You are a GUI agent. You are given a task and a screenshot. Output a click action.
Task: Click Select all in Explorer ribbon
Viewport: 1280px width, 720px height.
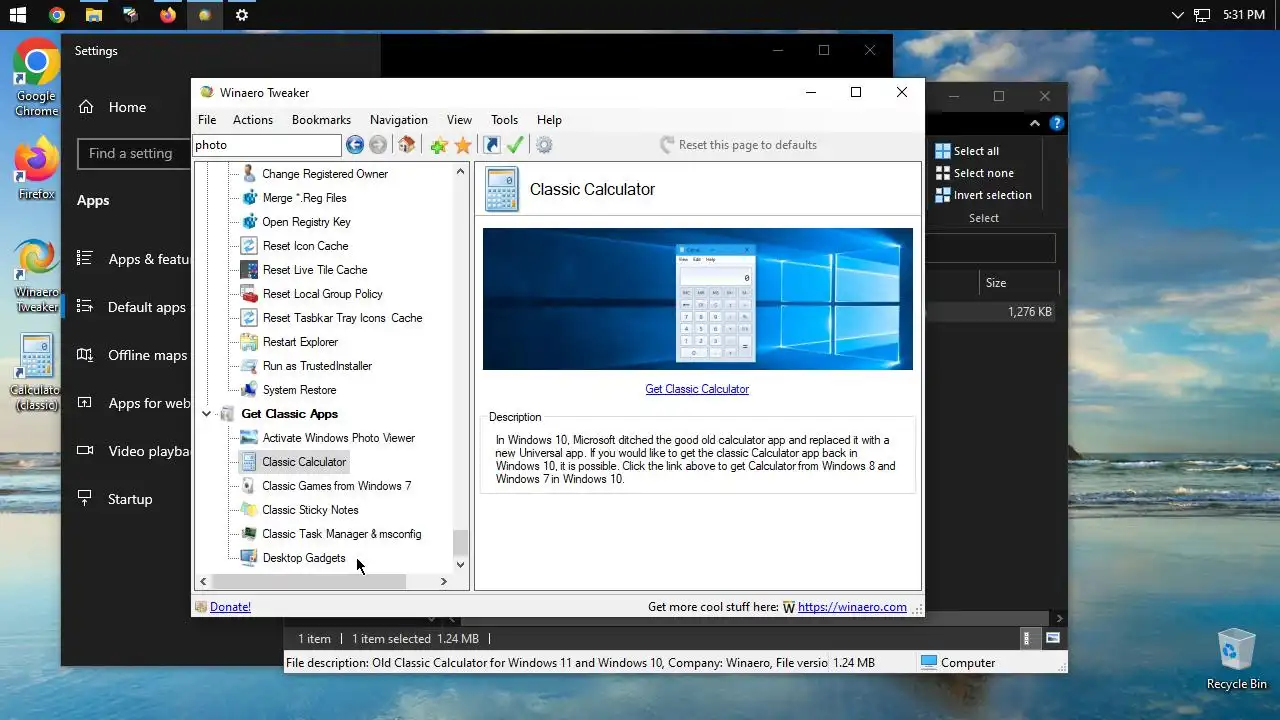tap(967, 151)
